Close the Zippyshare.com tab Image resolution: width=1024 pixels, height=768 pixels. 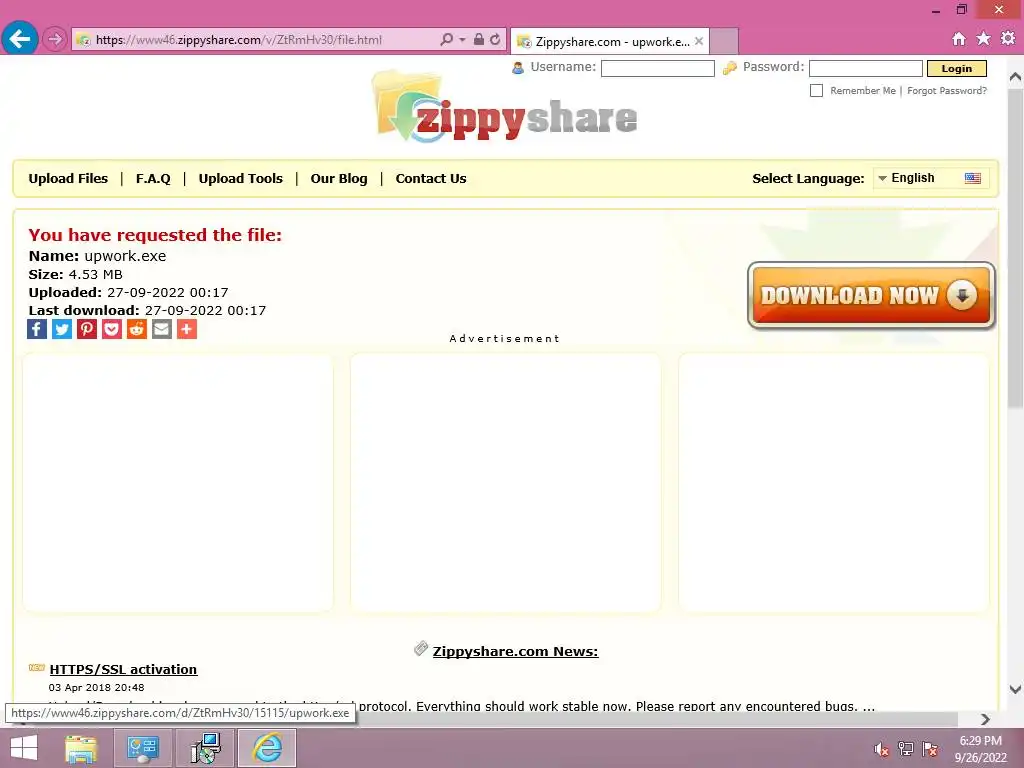(x=699, y=41)
